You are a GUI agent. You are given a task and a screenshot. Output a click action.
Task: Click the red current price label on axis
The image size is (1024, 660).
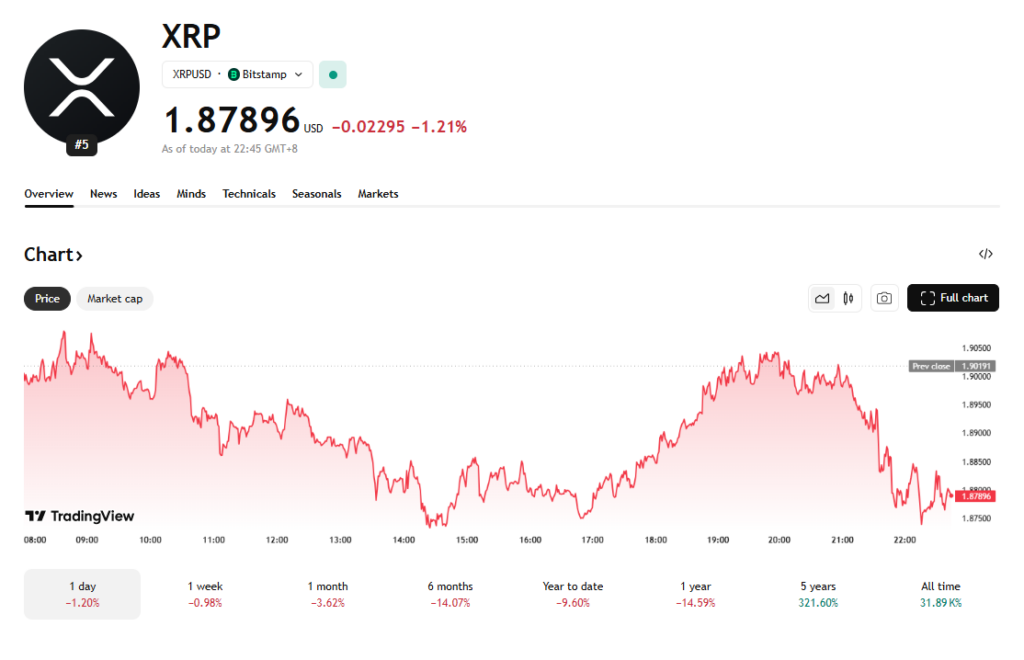(x=976, y=496)
